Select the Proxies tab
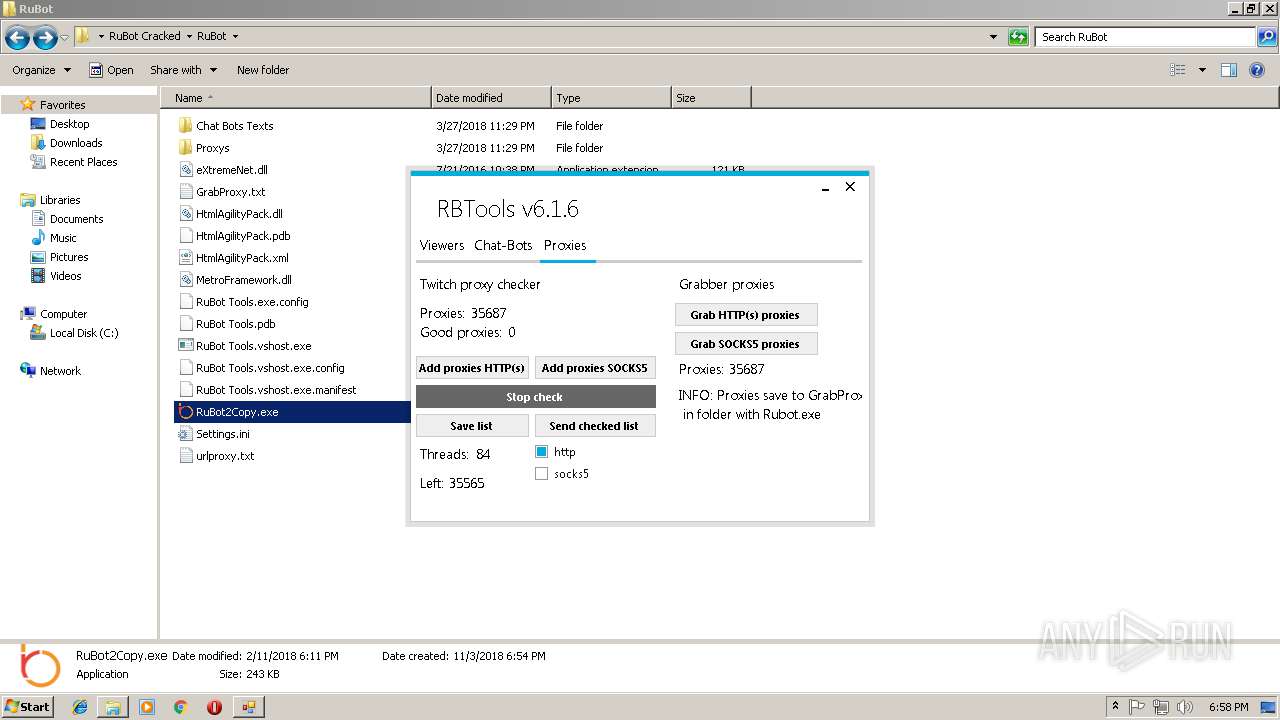Image resolution: width=1280 pixels, height=720 pixels. (x=565, y=245)
